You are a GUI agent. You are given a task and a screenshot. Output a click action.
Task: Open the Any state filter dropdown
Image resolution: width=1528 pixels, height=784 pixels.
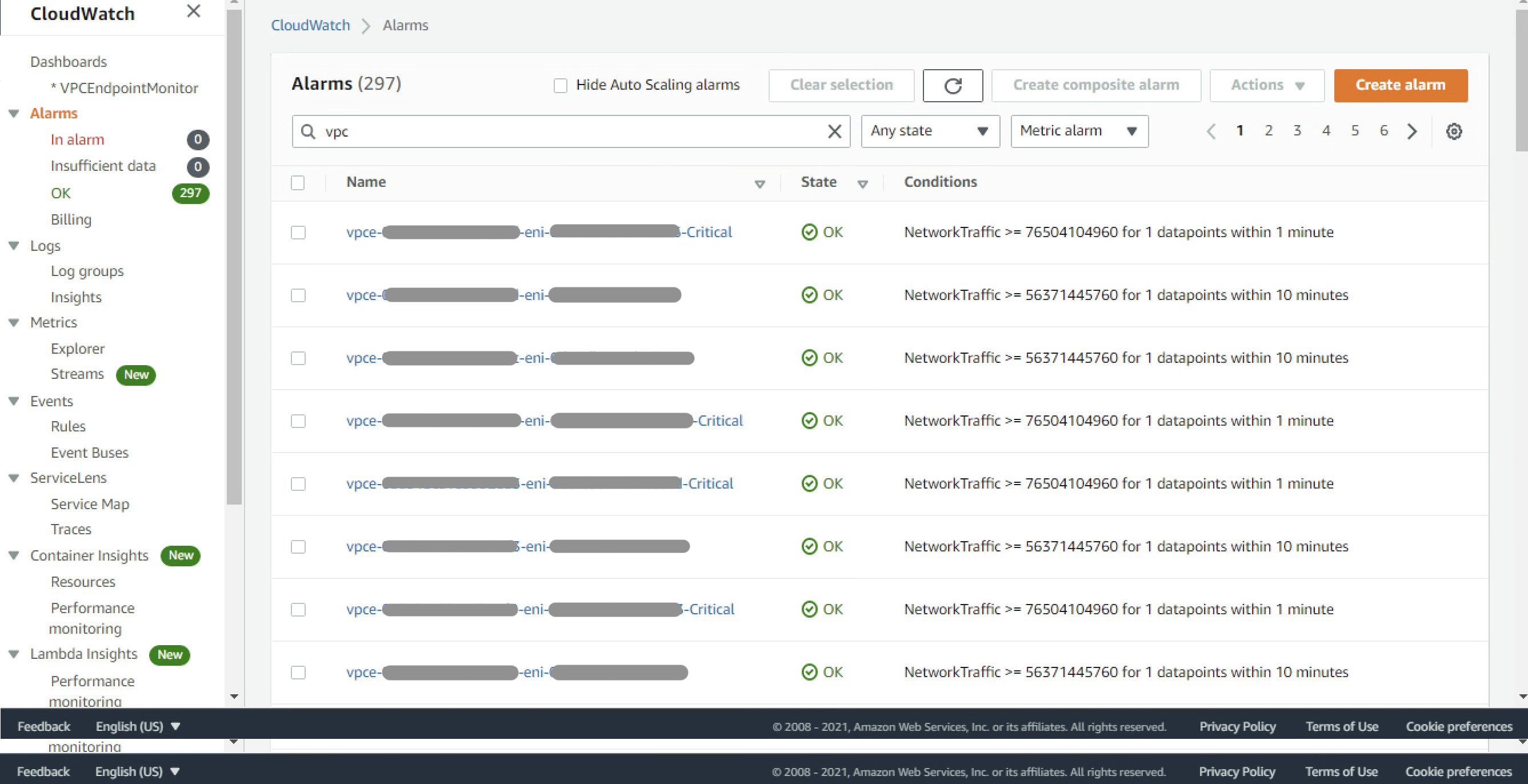tap(930, 131)
